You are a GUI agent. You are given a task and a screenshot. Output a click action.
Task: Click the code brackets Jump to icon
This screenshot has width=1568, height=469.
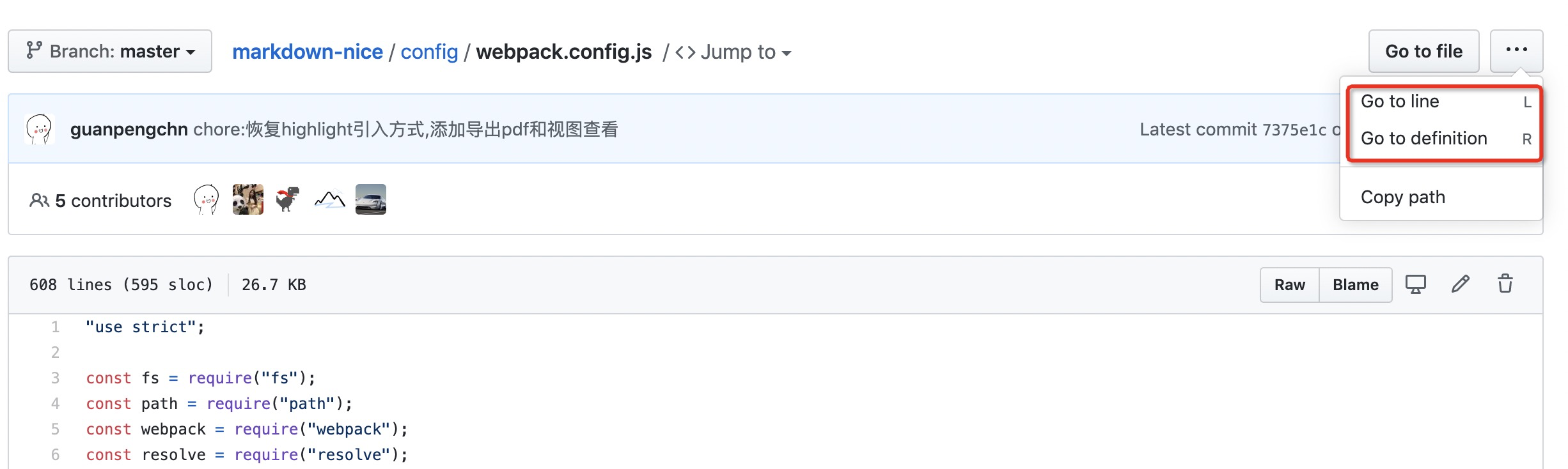686,52
